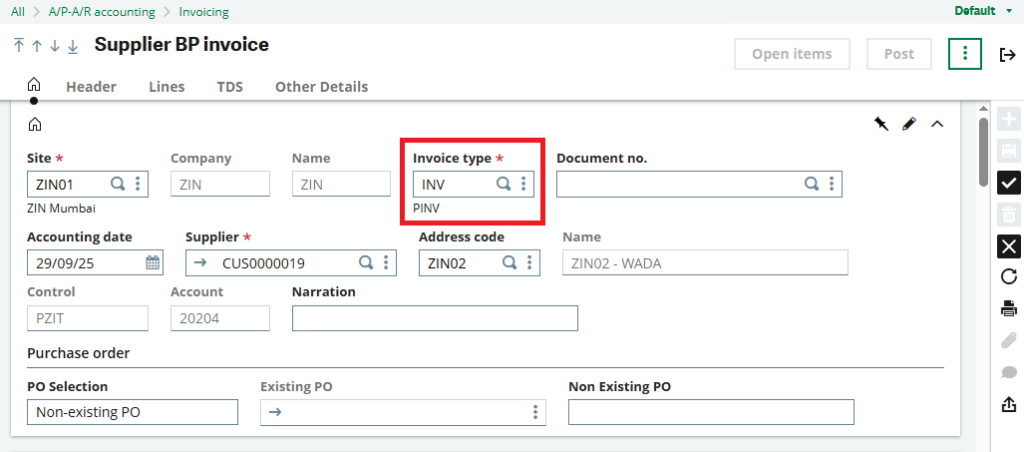1024x452 pixels.
Task: Open Supplier lookup magnifier
Action: click(366, 263)
